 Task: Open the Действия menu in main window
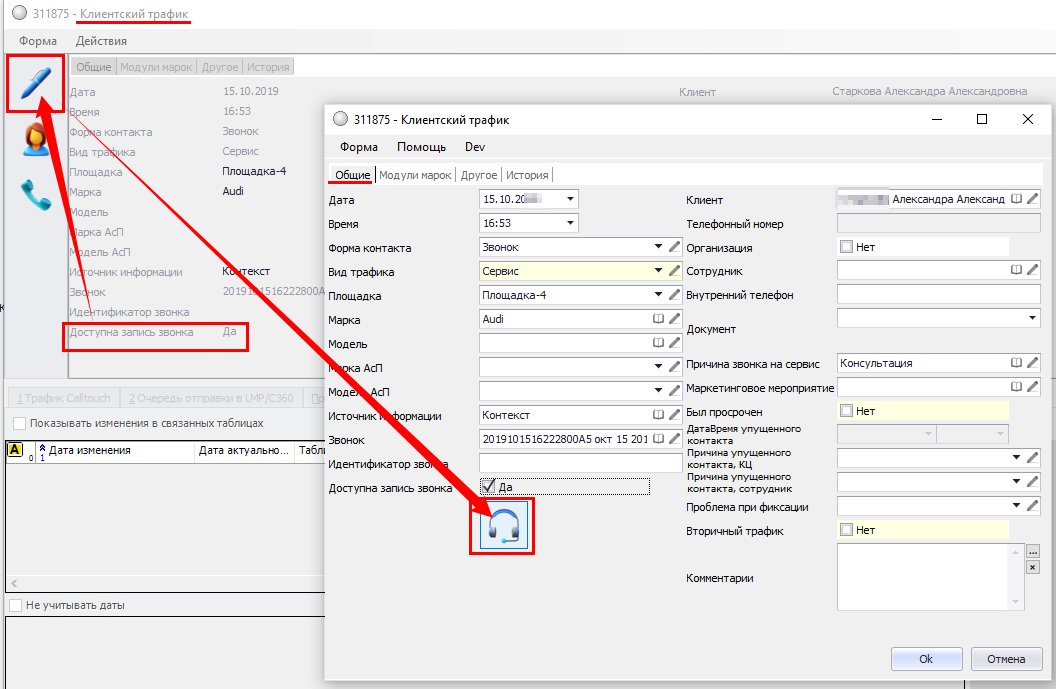(101, 41)
